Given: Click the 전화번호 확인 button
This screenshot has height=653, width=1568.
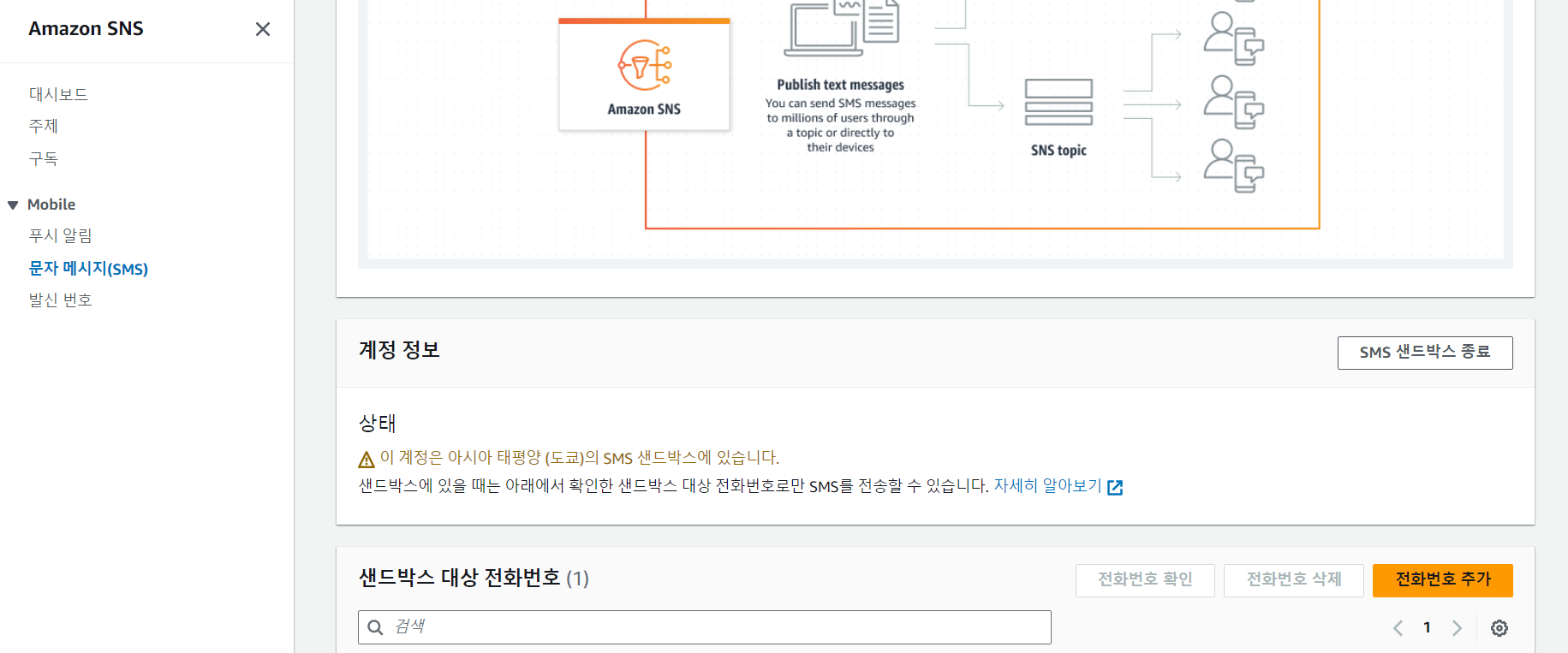Looking at the screenshot, I should 1145,580.
